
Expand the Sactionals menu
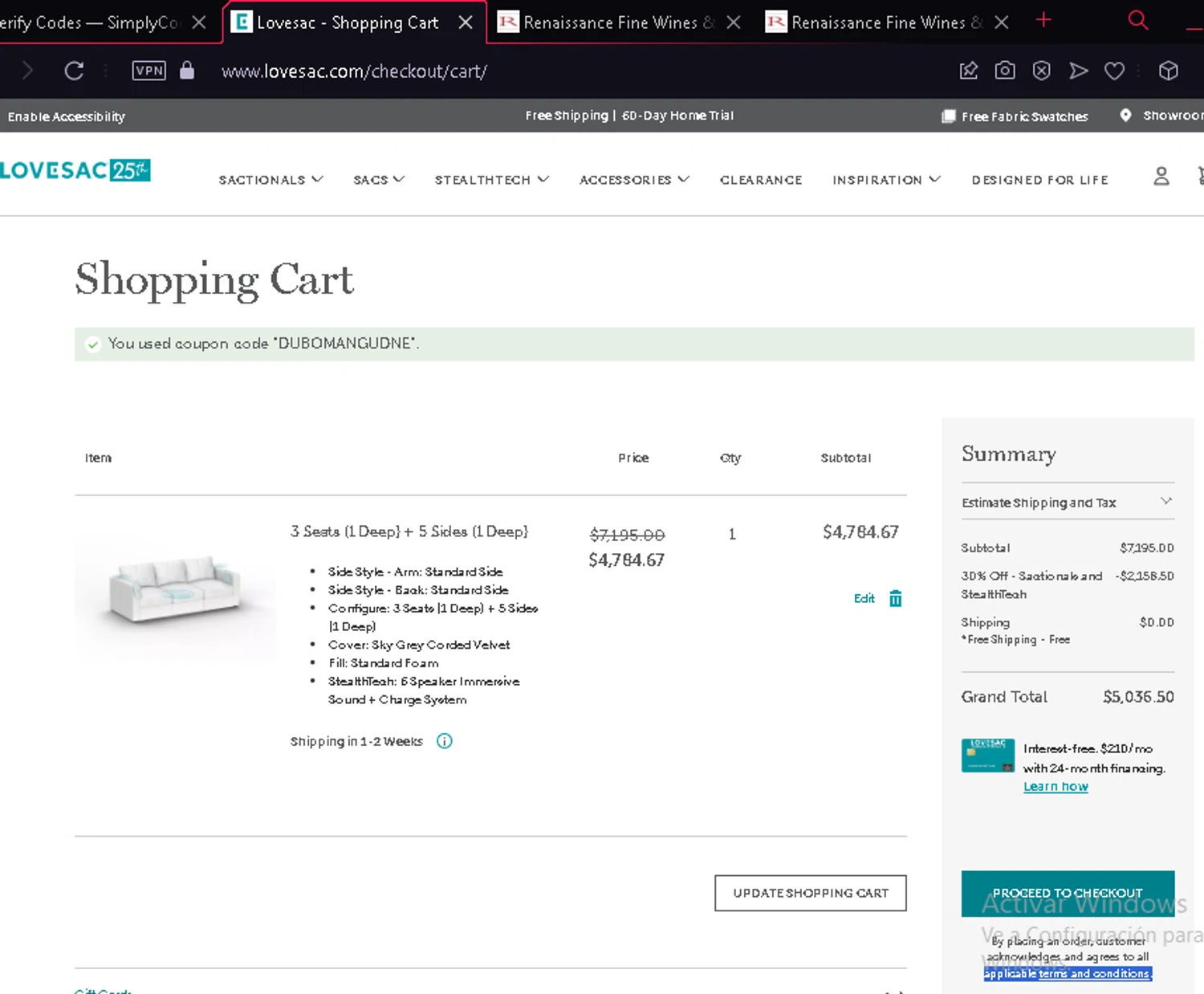pos(270,180)
